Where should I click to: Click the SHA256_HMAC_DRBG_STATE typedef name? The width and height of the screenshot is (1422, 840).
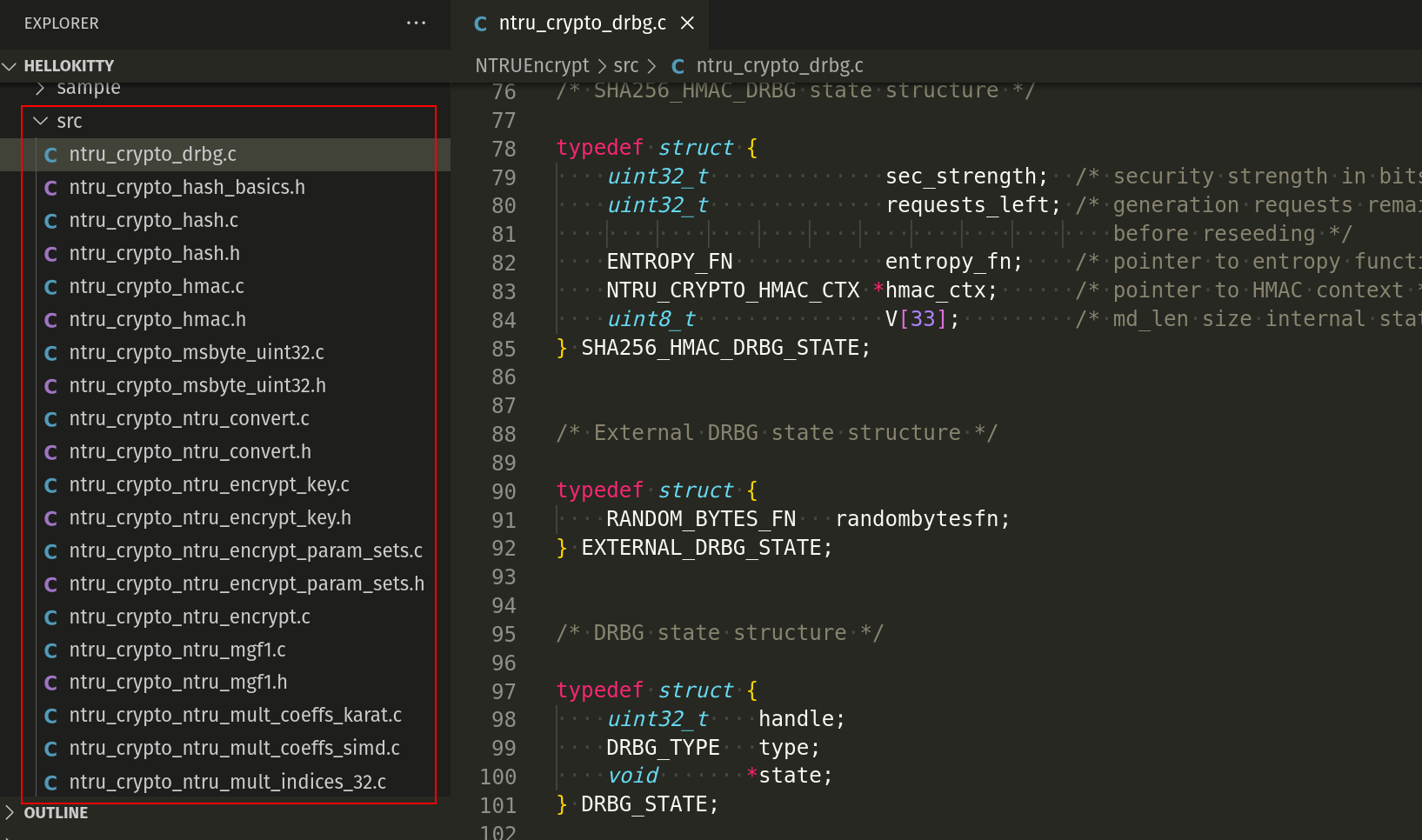(719, 348)
